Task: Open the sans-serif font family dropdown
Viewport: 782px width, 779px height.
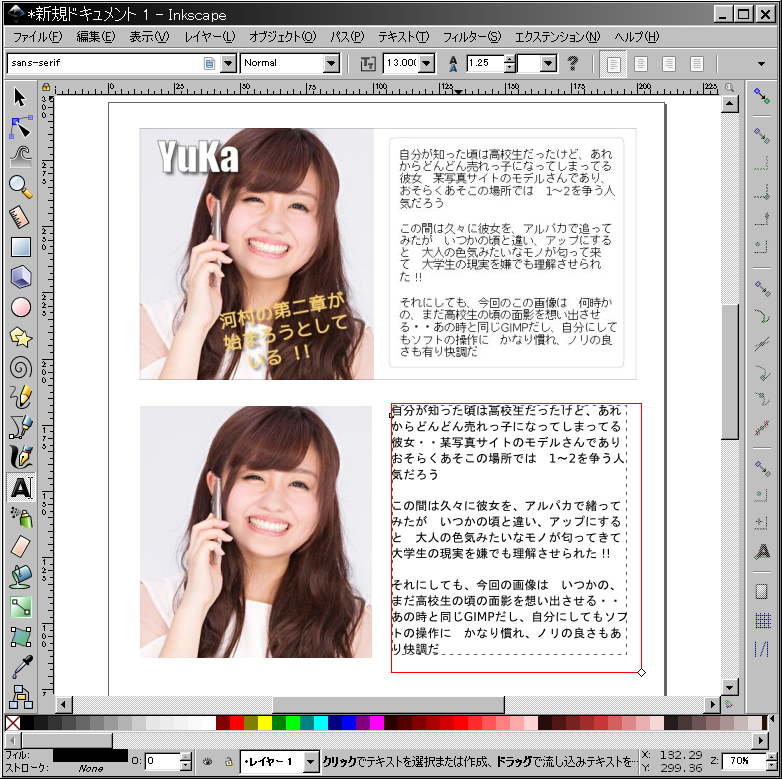Action: (x=228, y=63)
